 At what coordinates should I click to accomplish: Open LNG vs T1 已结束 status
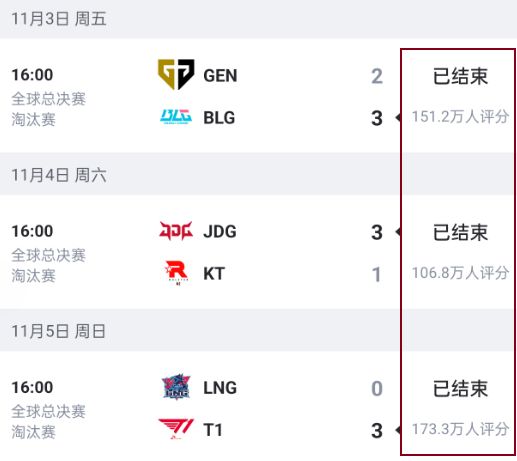(460, 388)
